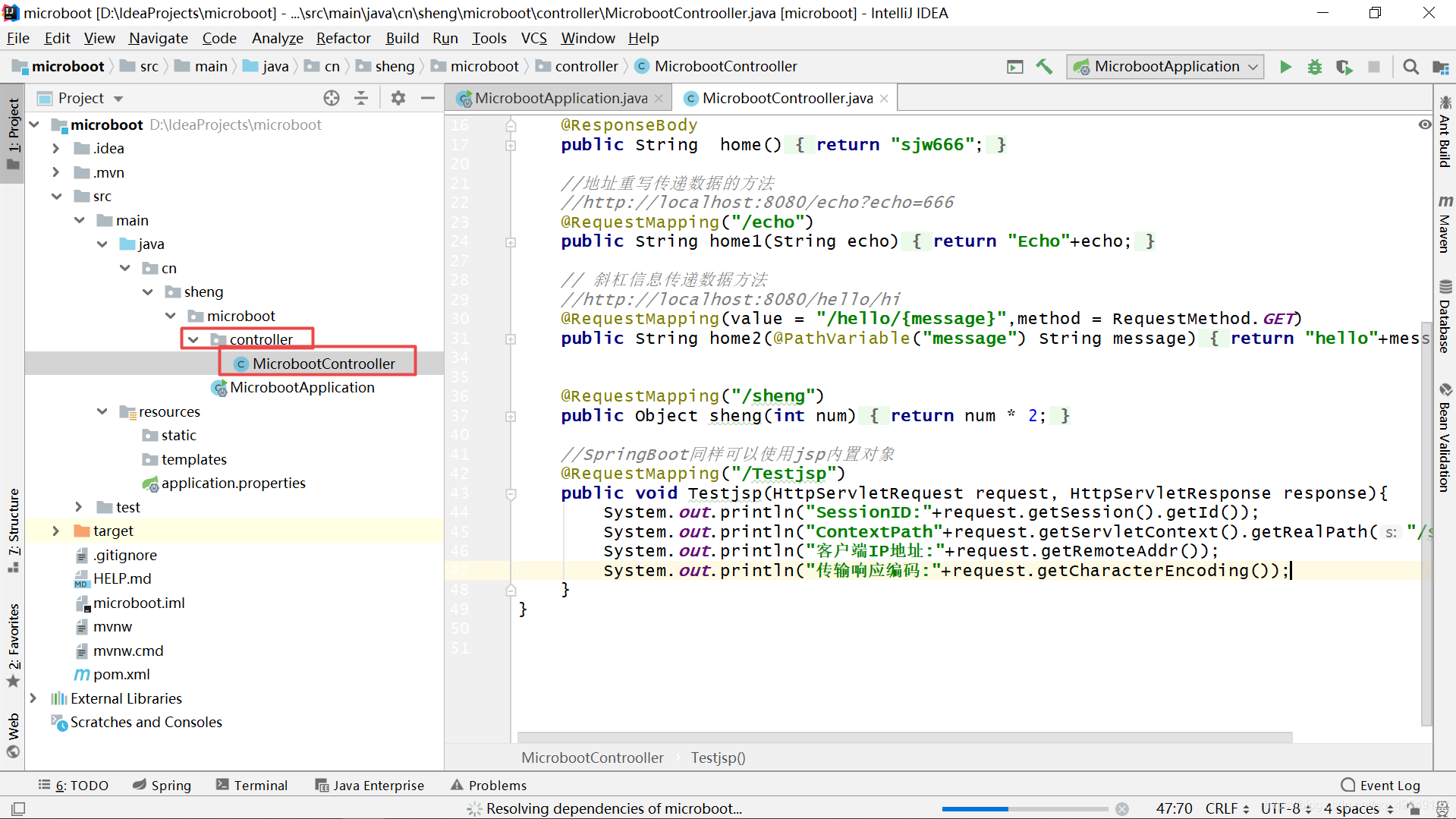Collapse all in Project panel
The height and width of the screenshot is (819, 1456).
[x=361, y=98]
